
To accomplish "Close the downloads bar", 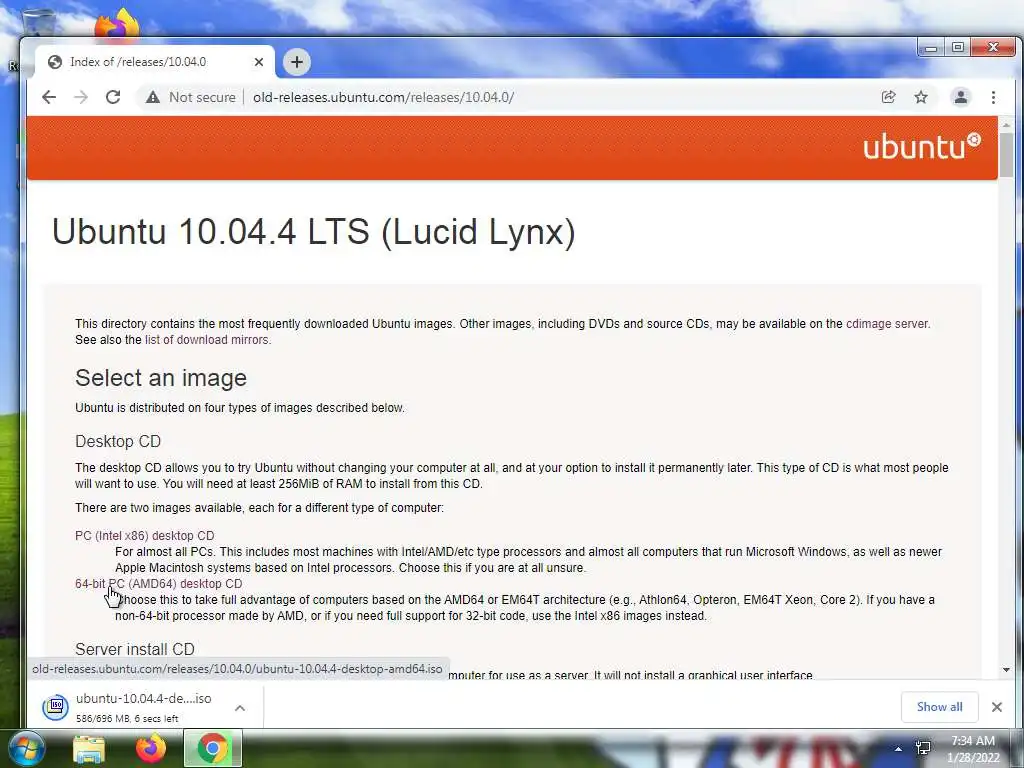I will (997, 707).
